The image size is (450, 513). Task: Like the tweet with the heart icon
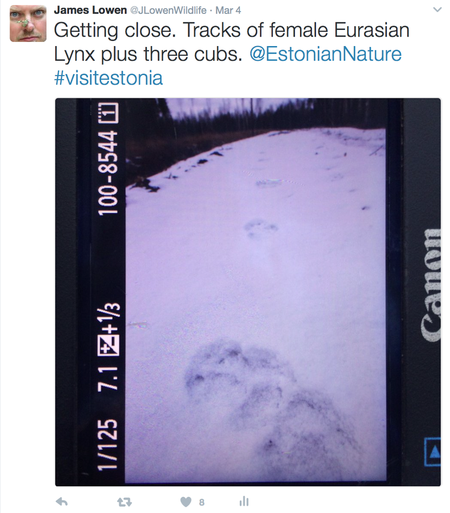click(186, 502)
